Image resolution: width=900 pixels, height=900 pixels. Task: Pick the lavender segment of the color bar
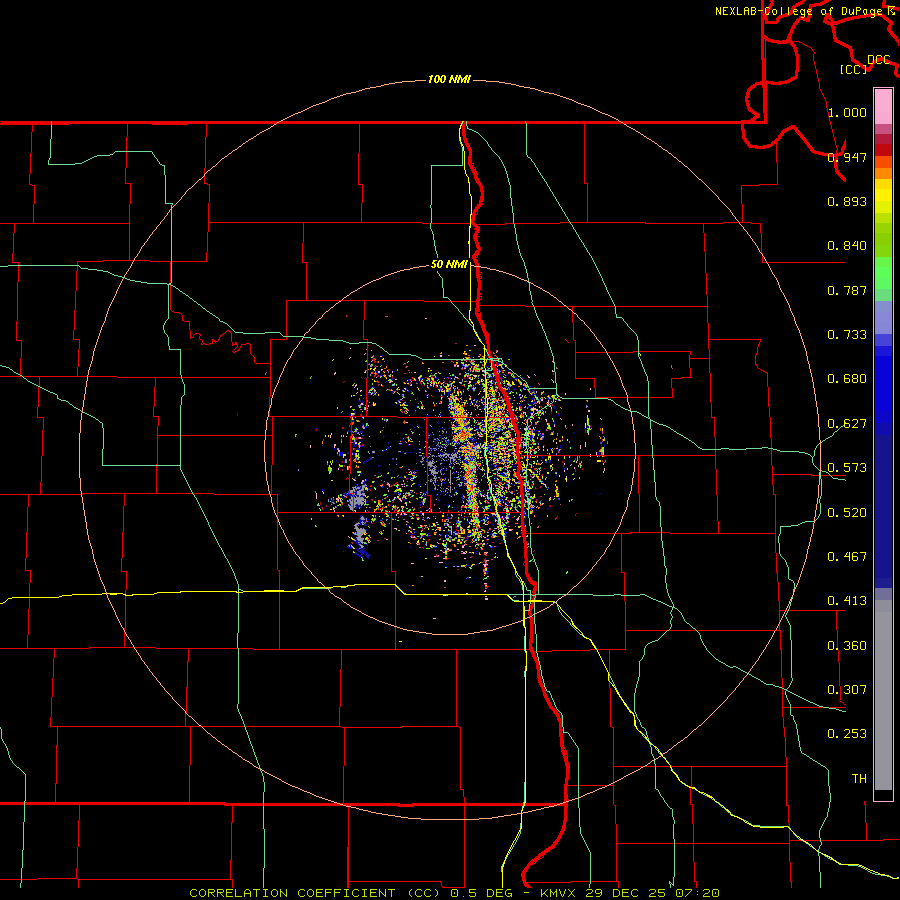(x=883, y=317)
